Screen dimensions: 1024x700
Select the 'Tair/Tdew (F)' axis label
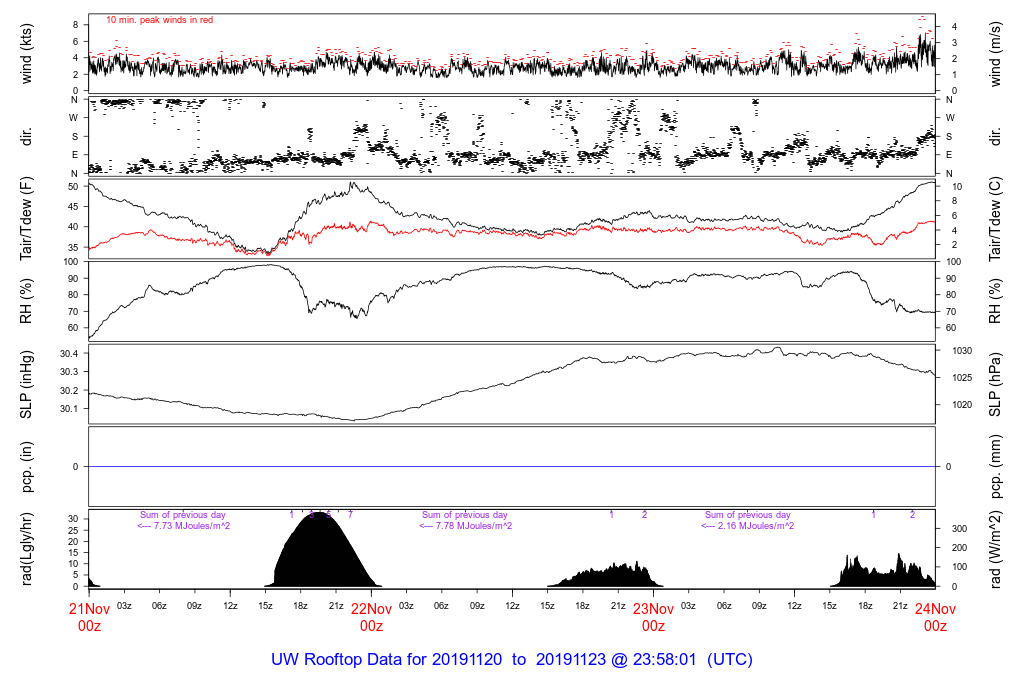pyautogui.click(x=28, y=219)
